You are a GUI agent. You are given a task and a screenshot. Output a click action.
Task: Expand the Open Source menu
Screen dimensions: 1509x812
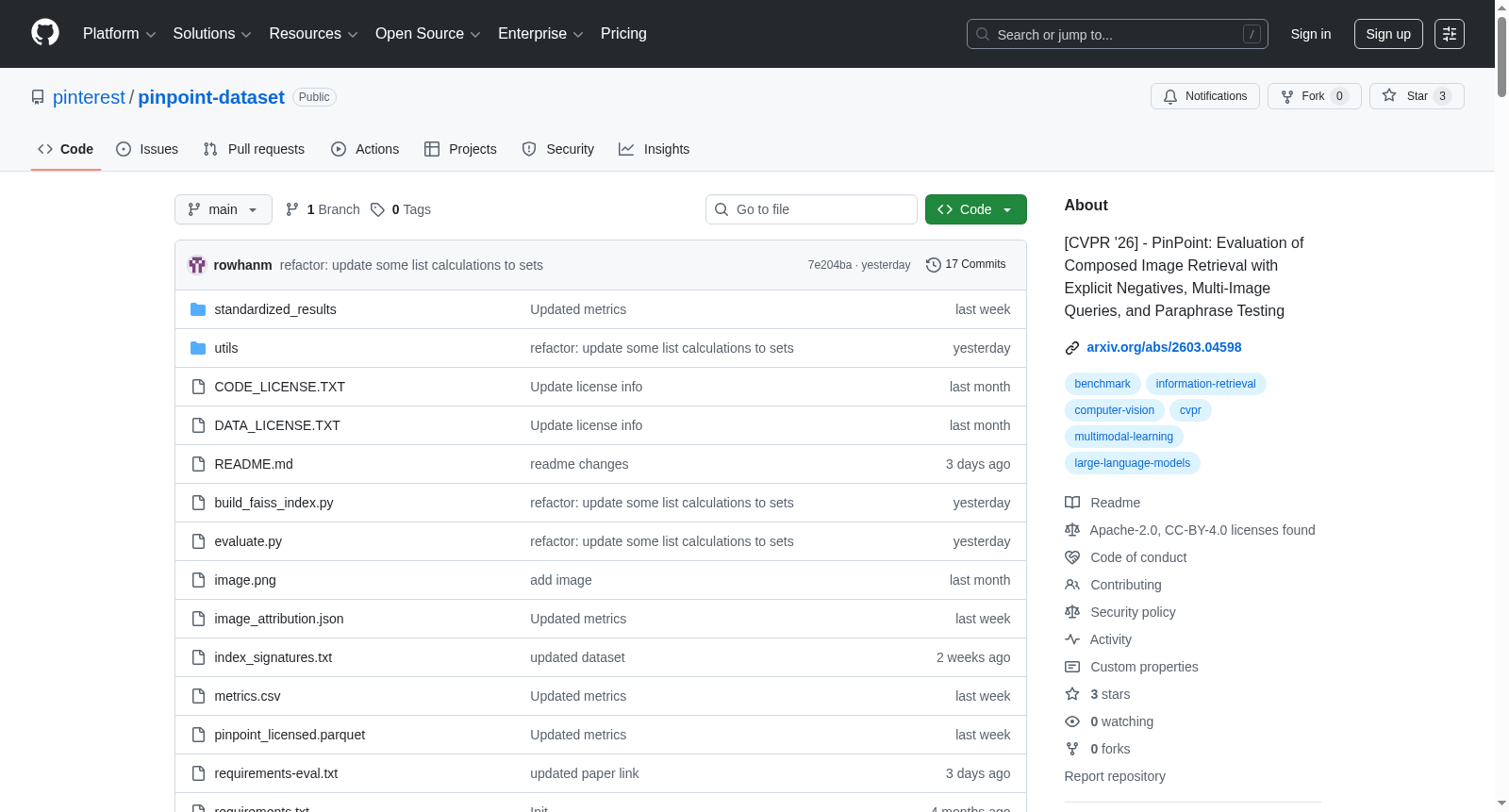click(x=428, y=34)
